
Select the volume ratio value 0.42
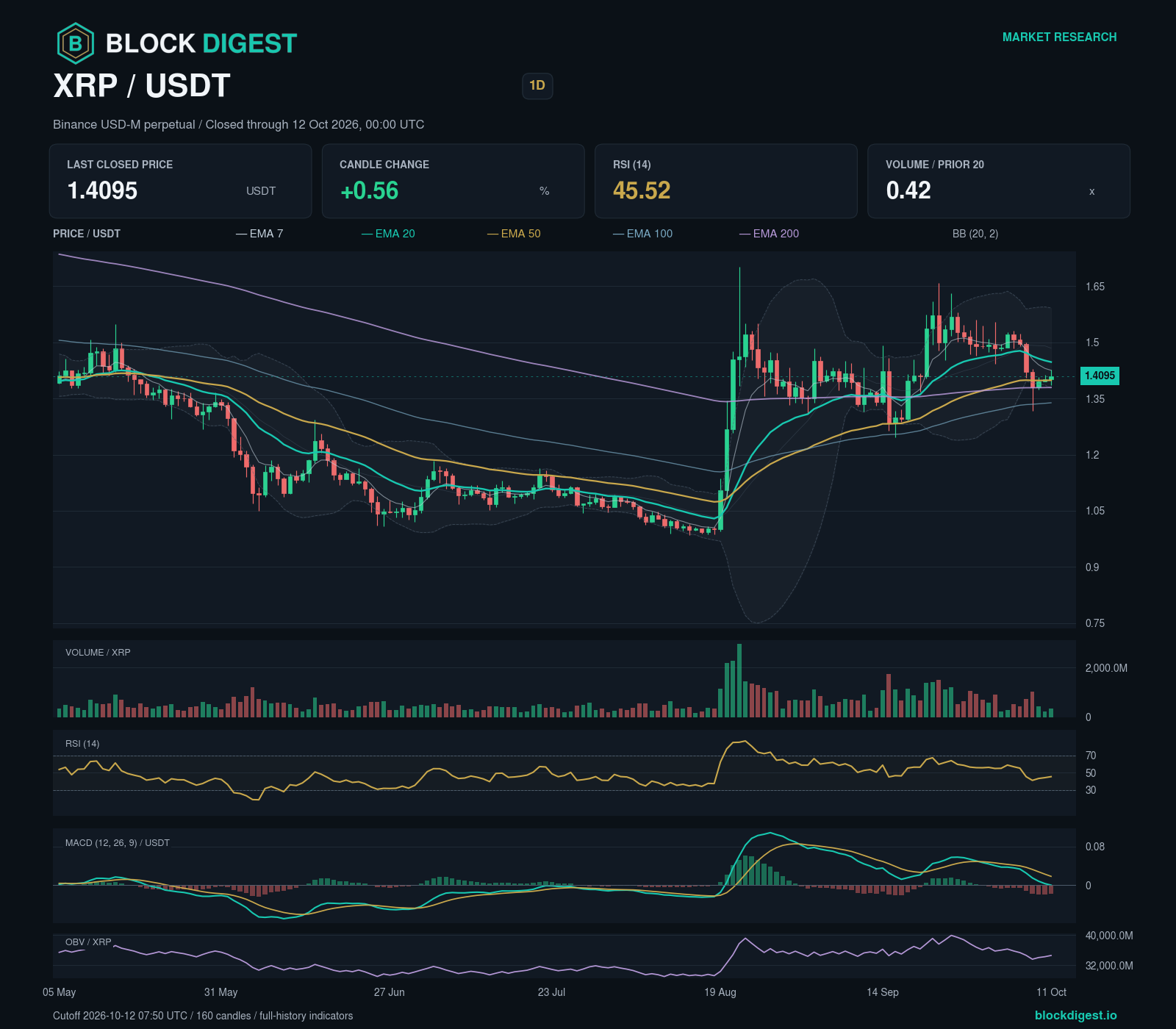click(x=908, y=190)
